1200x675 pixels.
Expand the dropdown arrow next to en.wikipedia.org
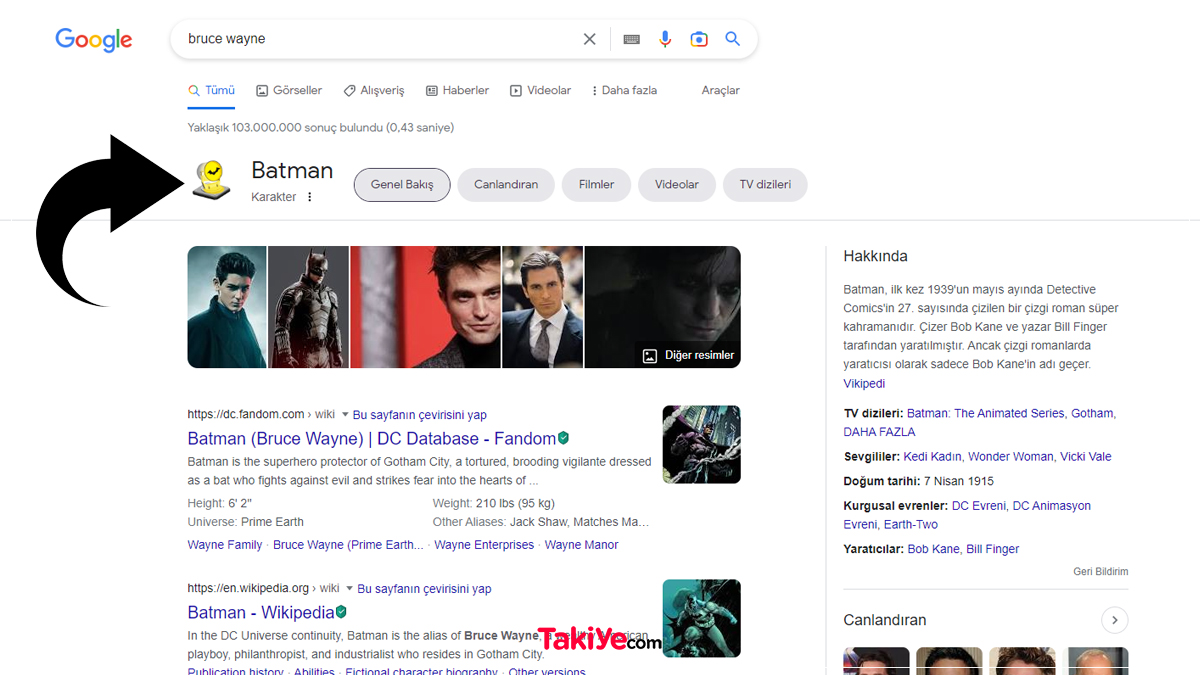point(350,588)
